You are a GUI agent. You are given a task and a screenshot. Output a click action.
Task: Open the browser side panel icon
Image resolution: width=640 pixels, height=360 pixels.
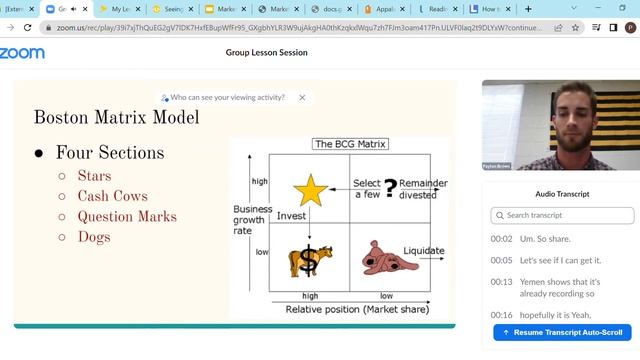pos(613,28)
